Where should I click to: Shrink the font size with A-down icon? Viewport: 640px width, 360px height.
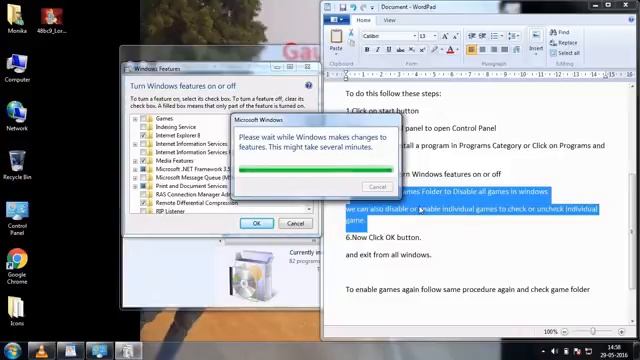click(x=456, y=36)
